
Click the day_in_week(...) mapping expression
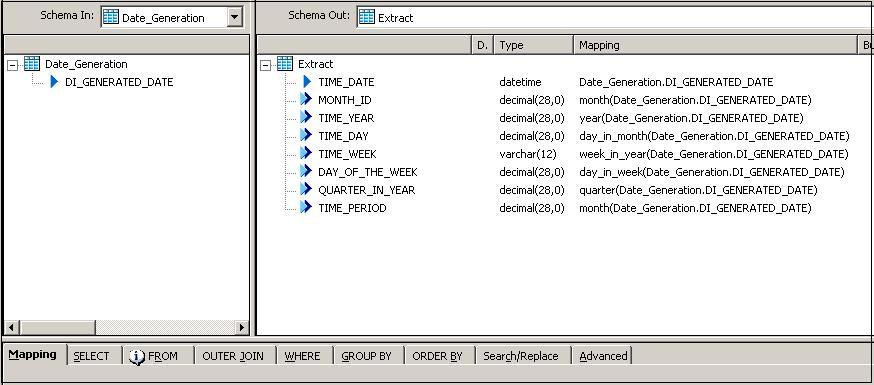[x=712, y=172]
